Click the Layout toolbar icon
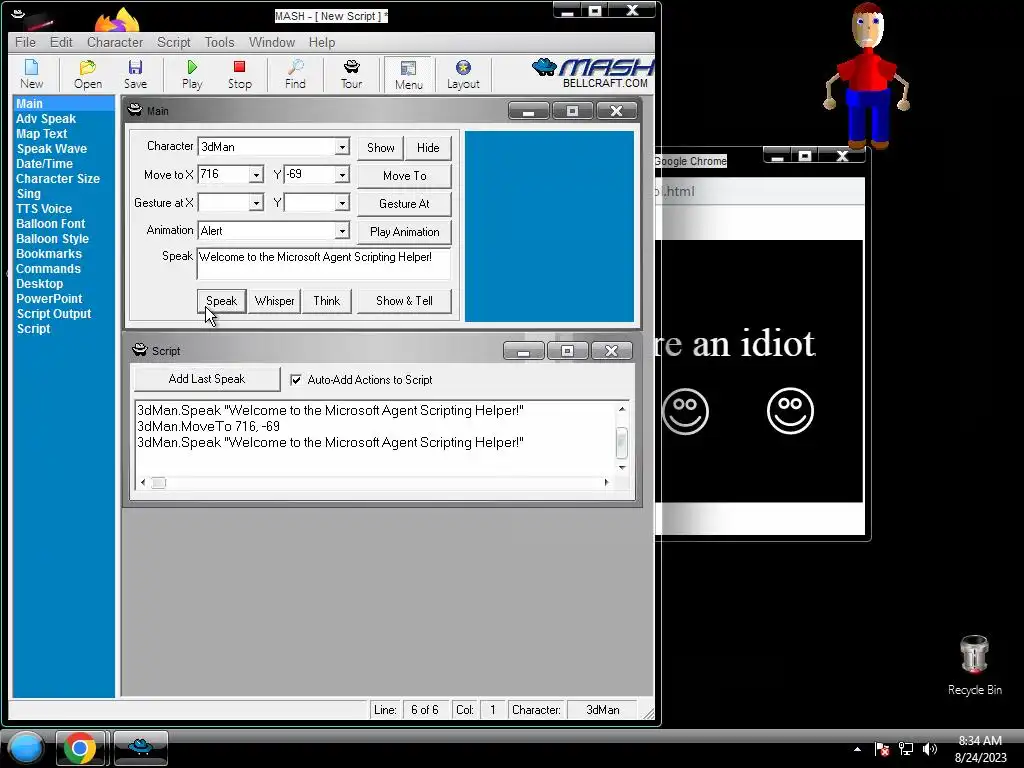This screenshot has width=1024, height=768. click(x=463, y=74)
